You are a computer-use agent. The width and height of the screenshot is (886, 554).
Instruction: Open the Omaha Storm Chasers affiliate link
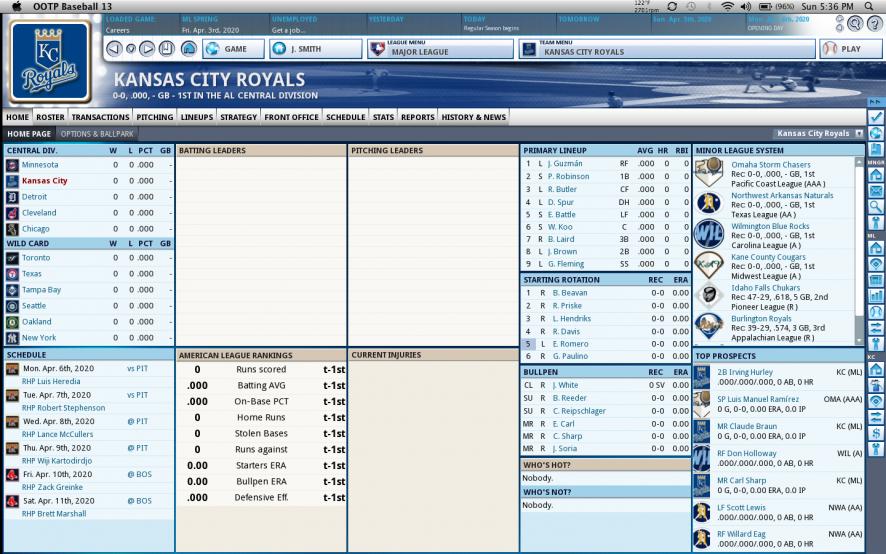click(x=771, y=165)
